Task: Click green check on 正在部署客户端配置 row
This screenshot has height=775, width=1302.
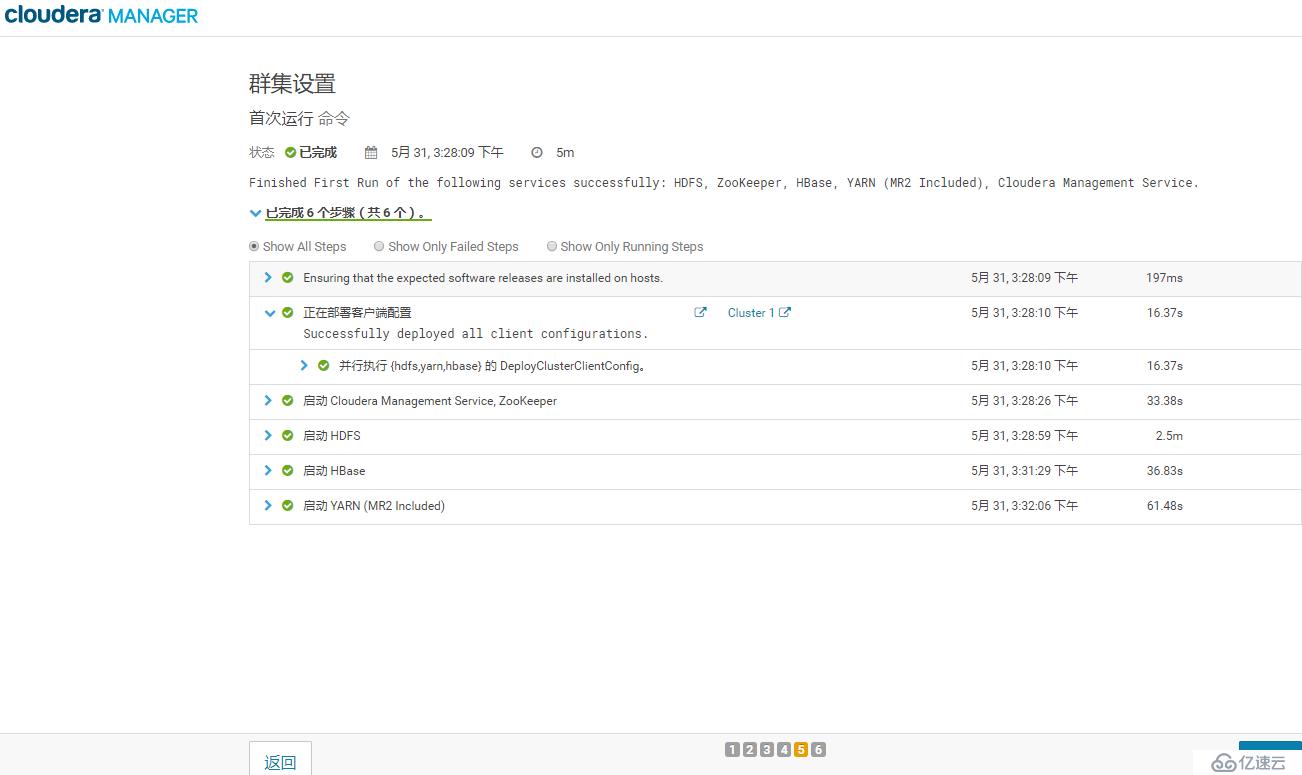Action: click(288, 313)
